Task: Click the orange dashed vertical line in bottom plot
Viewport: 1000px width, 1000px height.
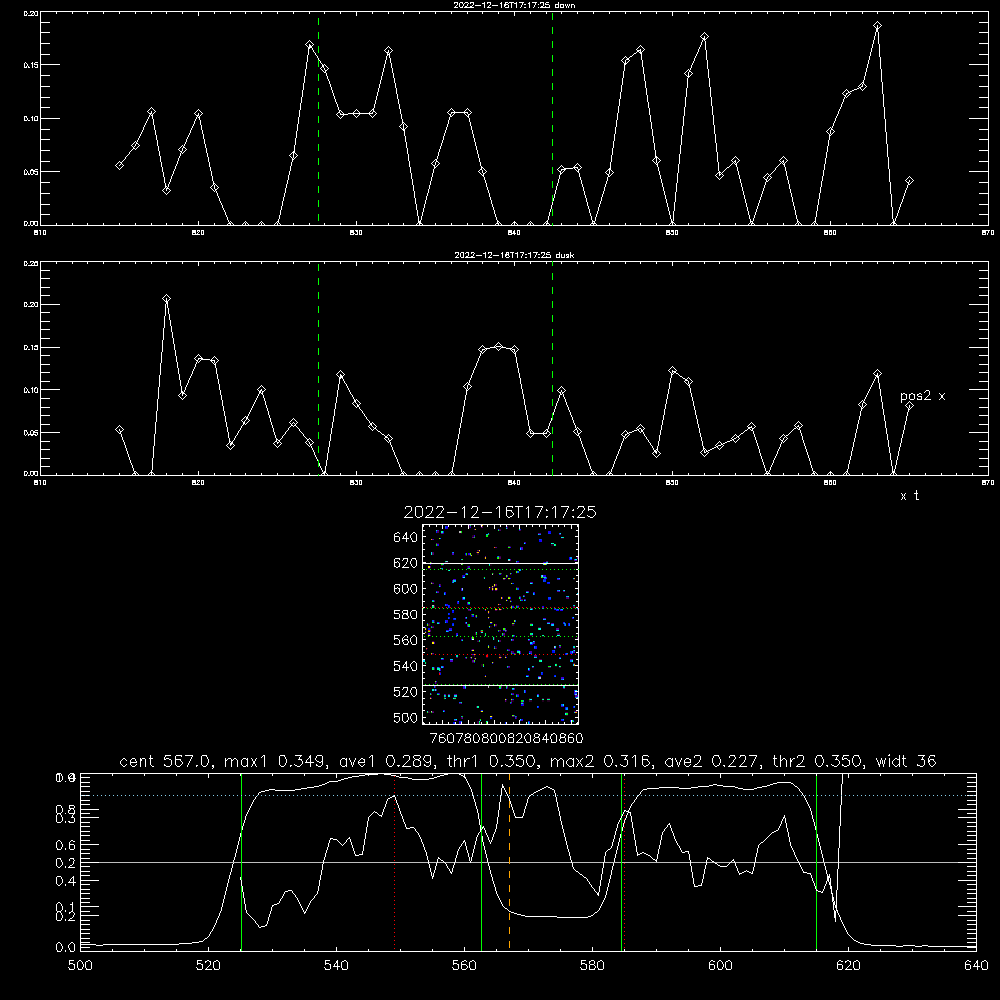Action: [509, 861]
